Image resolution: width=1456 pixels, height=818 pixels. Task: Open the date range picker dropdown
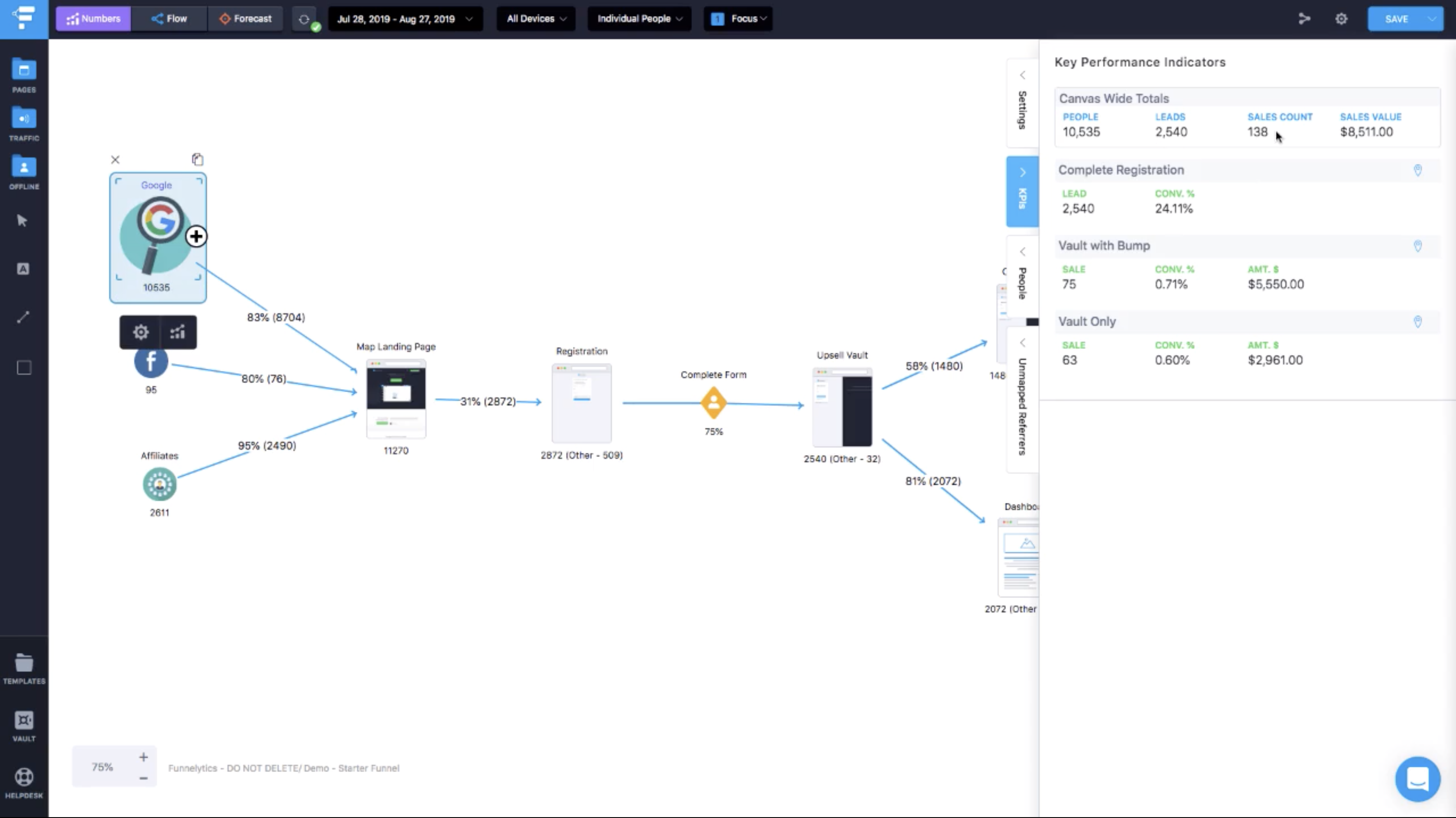click(405, 19)
